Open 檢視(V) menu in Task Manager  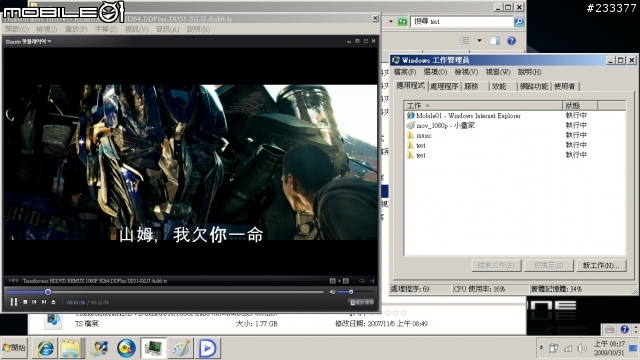pyautogui.click(x=466, y=72)
